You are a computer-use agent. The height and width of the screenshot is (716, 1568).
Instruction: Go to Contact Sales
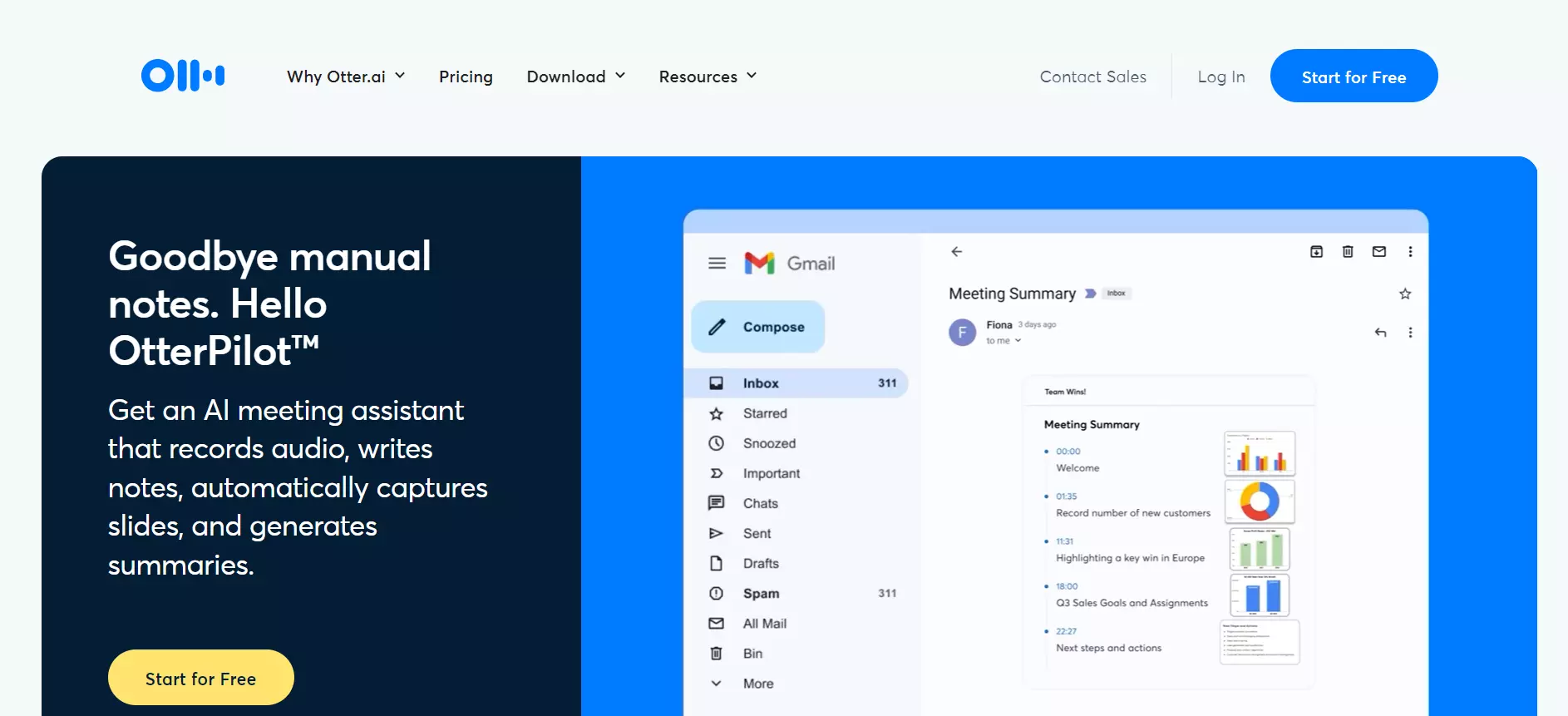click(1092, 77)
